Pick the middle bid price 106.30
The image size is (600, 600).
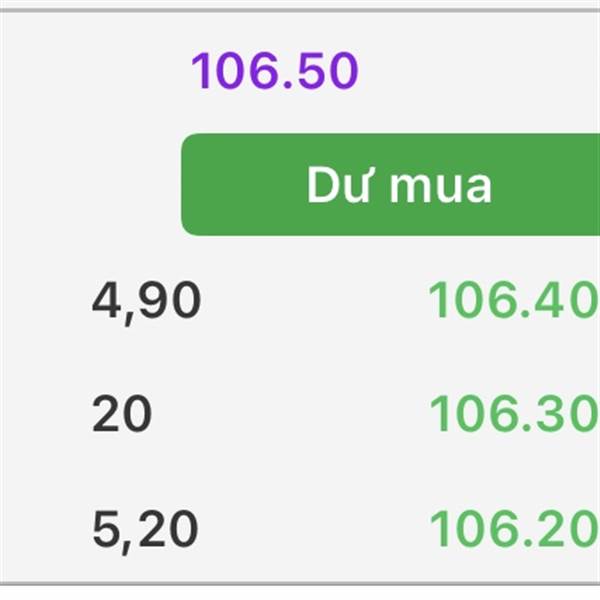click(x=513, y=414)
